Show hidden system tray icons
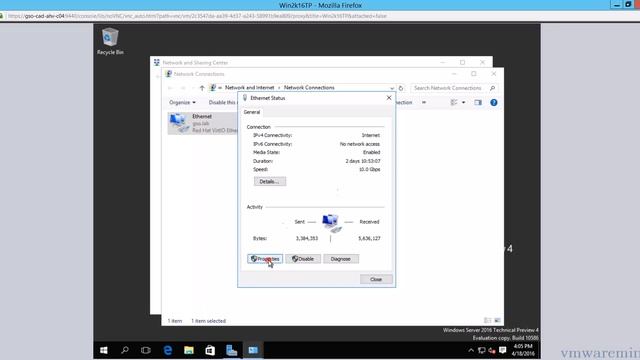 pos(471,350)
